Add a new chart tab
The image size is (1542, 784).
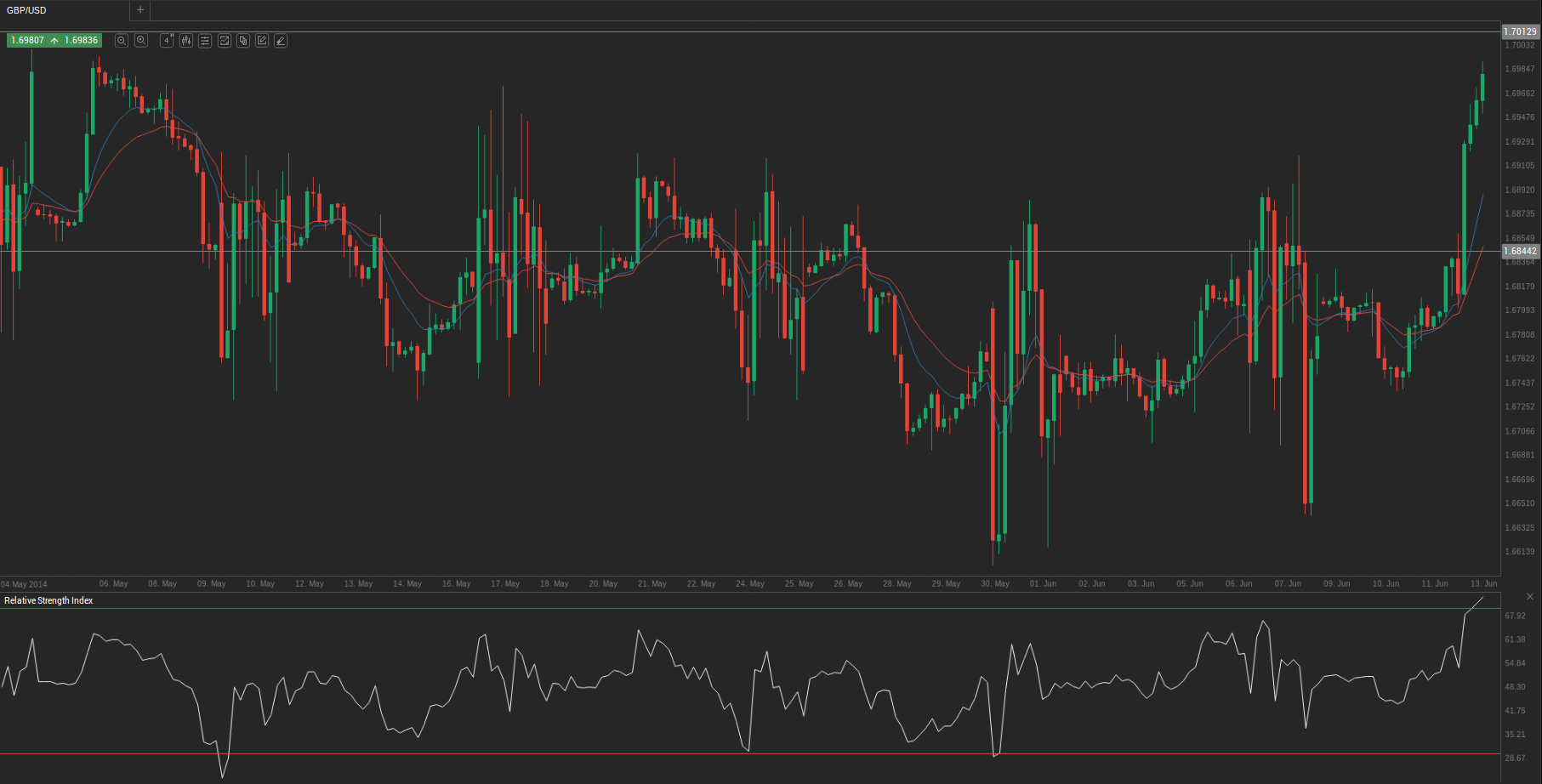(x=140, y=10)
